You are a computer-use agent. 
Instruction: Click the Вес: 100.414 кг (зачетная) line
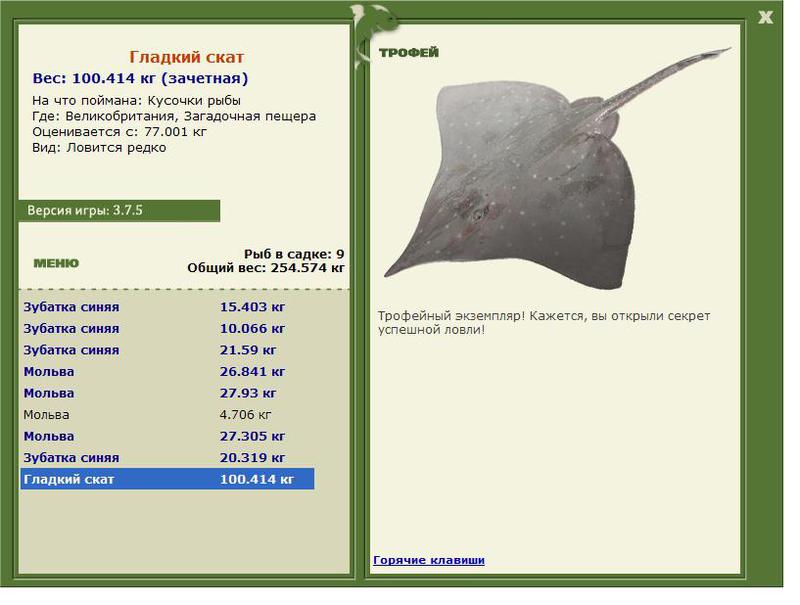(140, 78)
